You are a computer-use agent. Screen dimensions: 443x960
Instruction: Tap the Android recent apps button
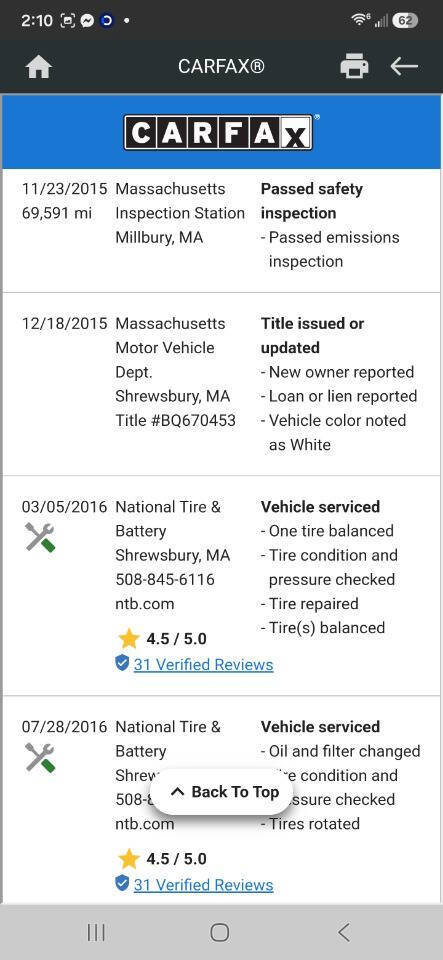96,932
